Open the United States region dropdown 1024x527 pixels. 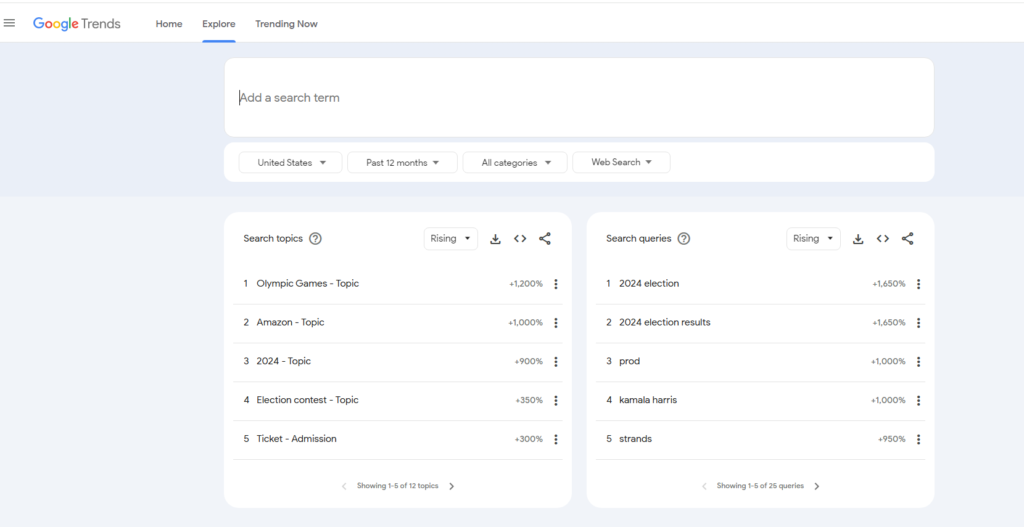coord(291,163)
